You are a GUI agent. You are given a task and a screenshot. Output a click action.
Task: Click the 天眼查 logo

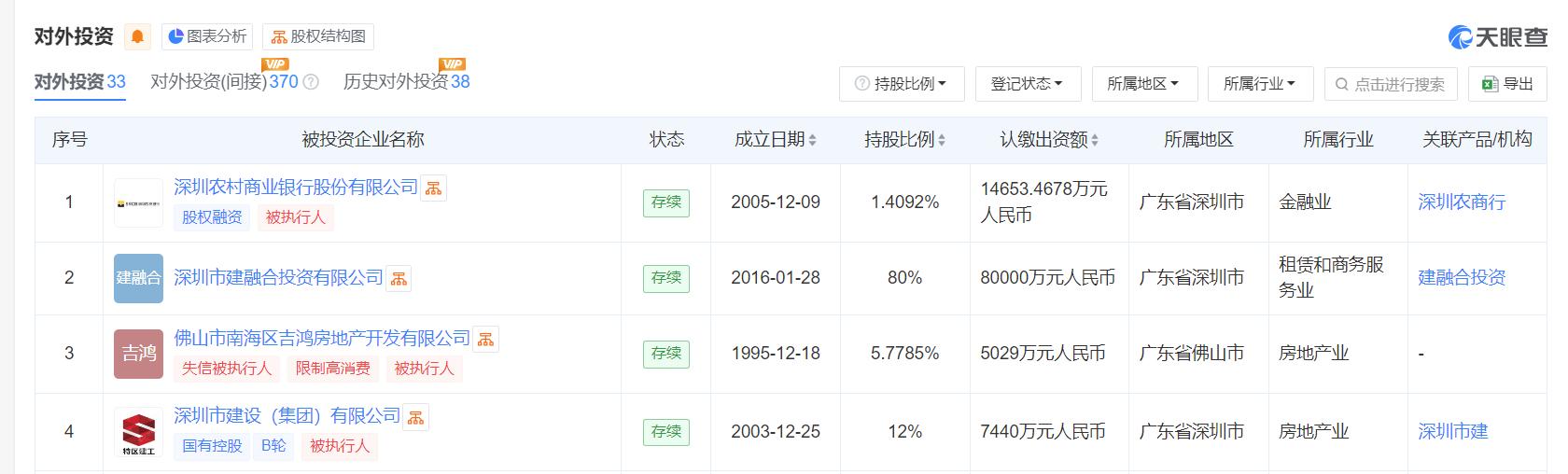[x=1497, y=36]
